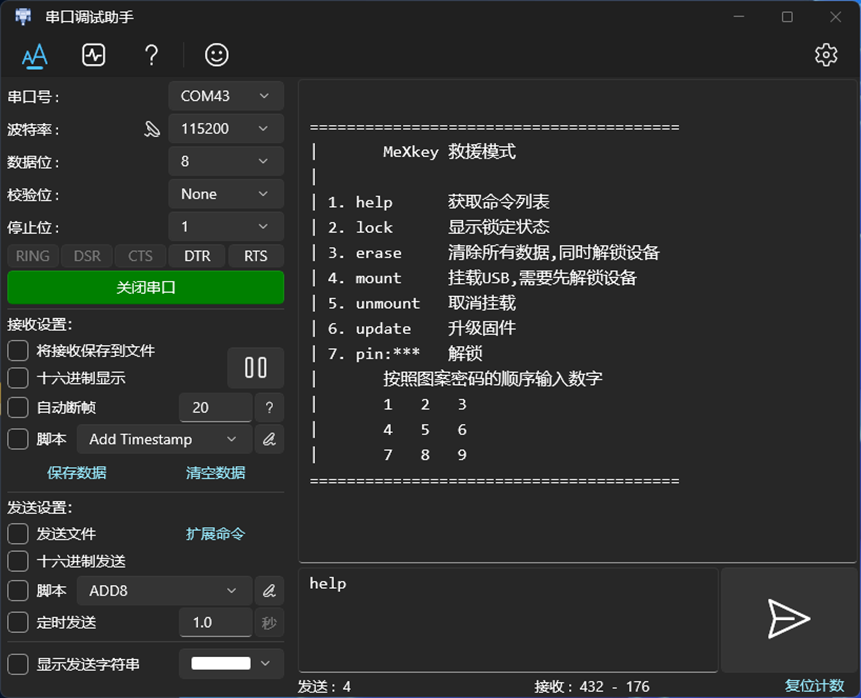Edit the ADD8 send script icon
This screenshot has width=861, height=698.
coord(268,591)
